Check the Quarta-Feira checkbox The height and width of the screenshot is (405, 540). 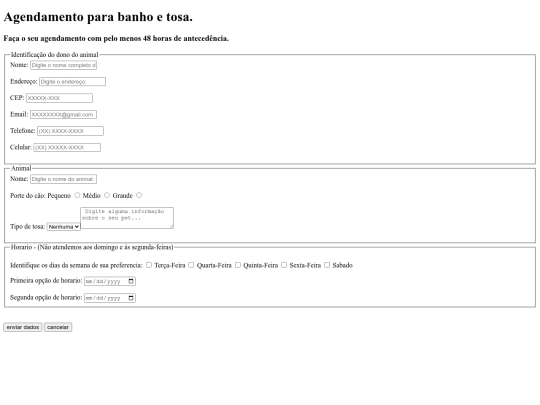[x=191, y=265]
